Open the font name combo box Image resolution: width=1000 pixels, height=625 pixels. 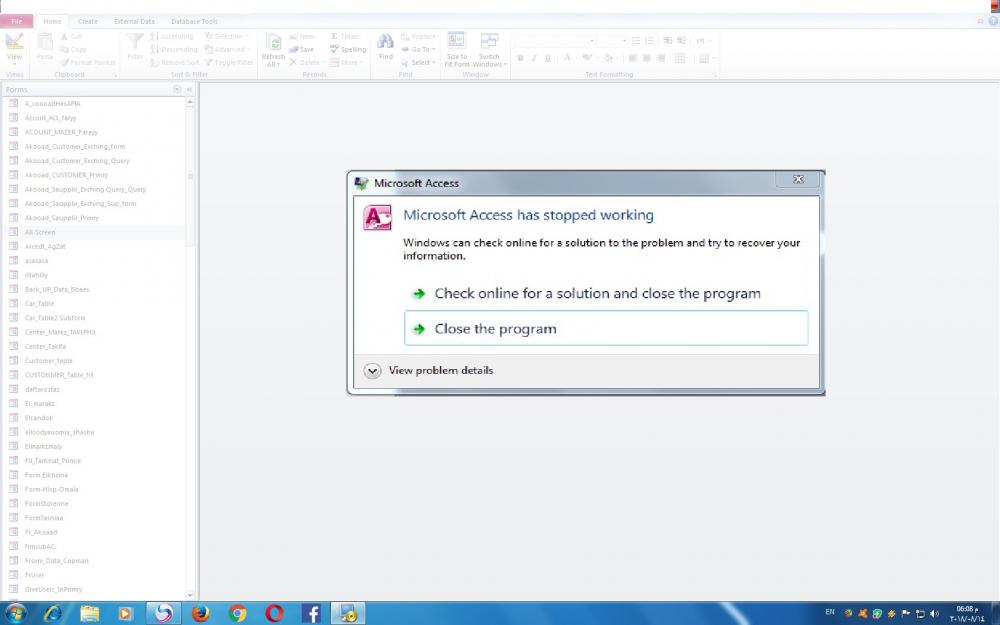555,41
